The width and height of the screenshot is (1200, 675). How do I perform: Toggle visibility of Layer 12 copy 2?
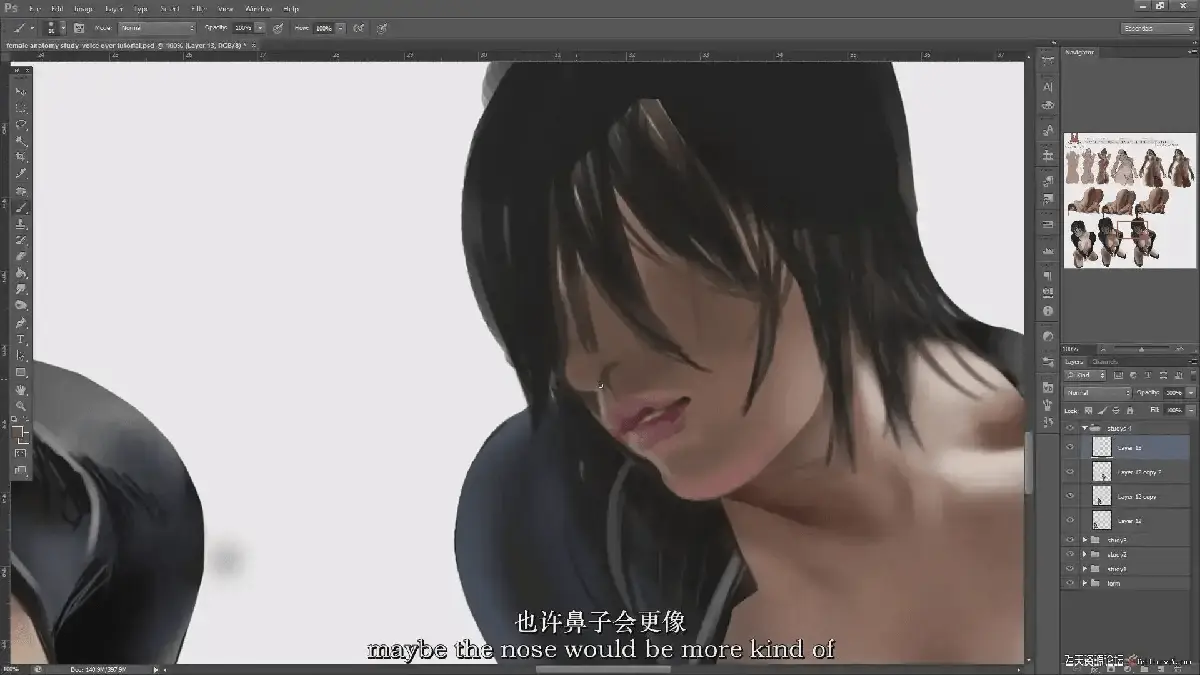(x=1070, y=471)
